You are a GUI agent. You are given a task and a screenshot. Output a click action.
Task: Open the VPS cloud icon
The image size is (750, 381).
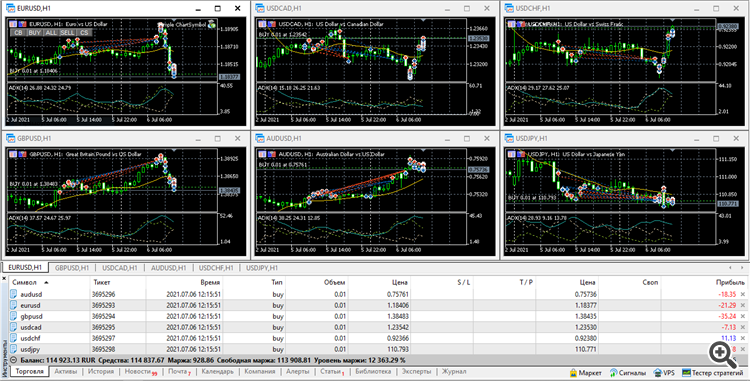coord(657,372)
